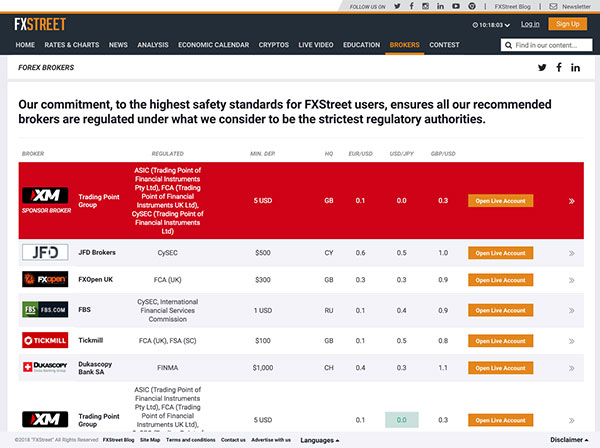Open Live Account in bottom XM row
This screenshot has width=600, height=448.
pos(501,420)
